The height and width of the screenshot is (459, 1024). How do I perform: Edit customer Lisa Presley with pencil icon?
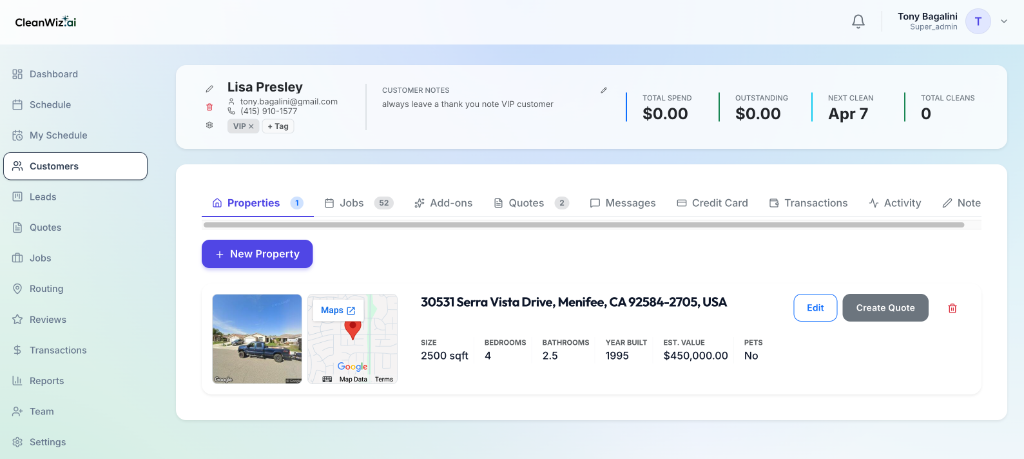pos(210,88)
